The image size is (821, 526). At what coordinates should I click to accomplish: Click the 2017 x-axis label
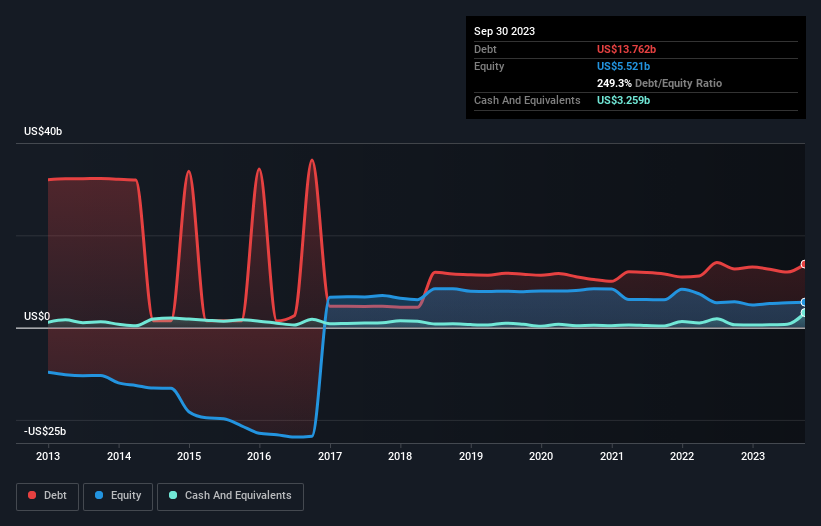(330, 456)
